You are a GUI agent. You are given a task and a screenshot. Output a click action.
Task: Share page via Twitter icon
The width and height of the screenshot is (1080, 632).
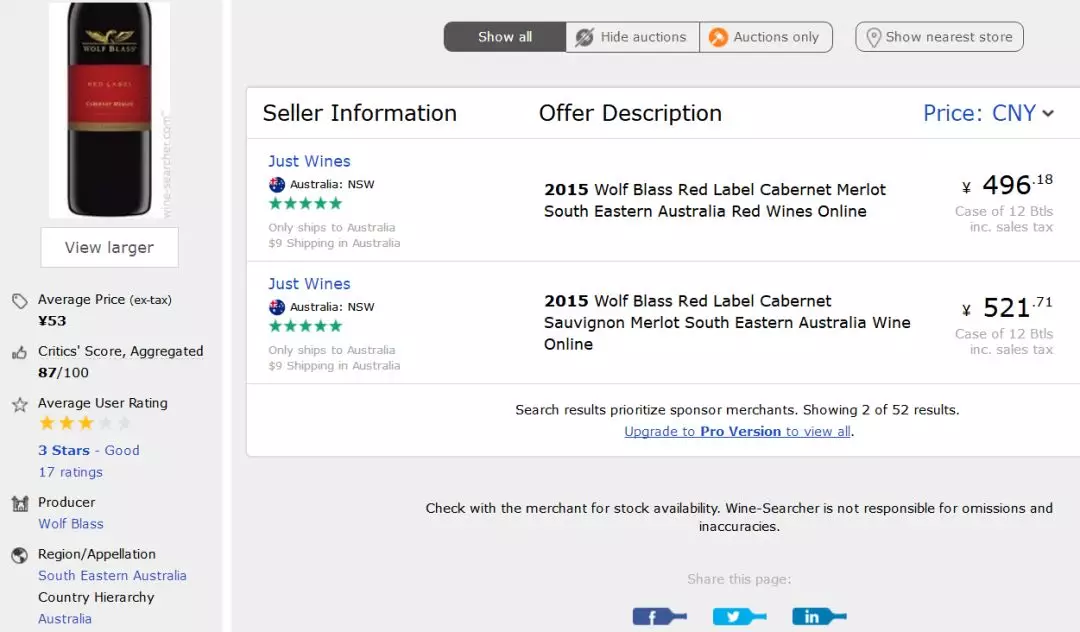[739, 616]
